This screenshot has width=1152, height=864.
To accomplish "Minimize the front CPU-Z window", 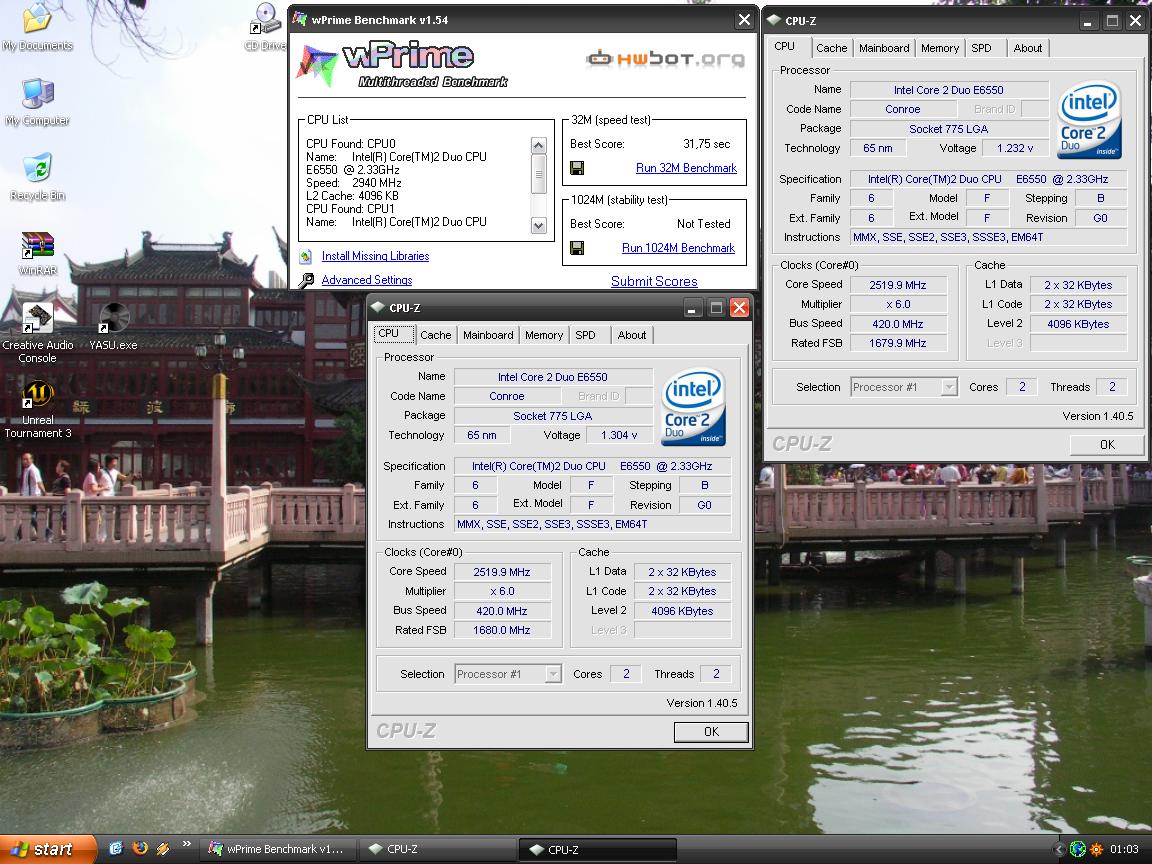I will click(691, 308).
